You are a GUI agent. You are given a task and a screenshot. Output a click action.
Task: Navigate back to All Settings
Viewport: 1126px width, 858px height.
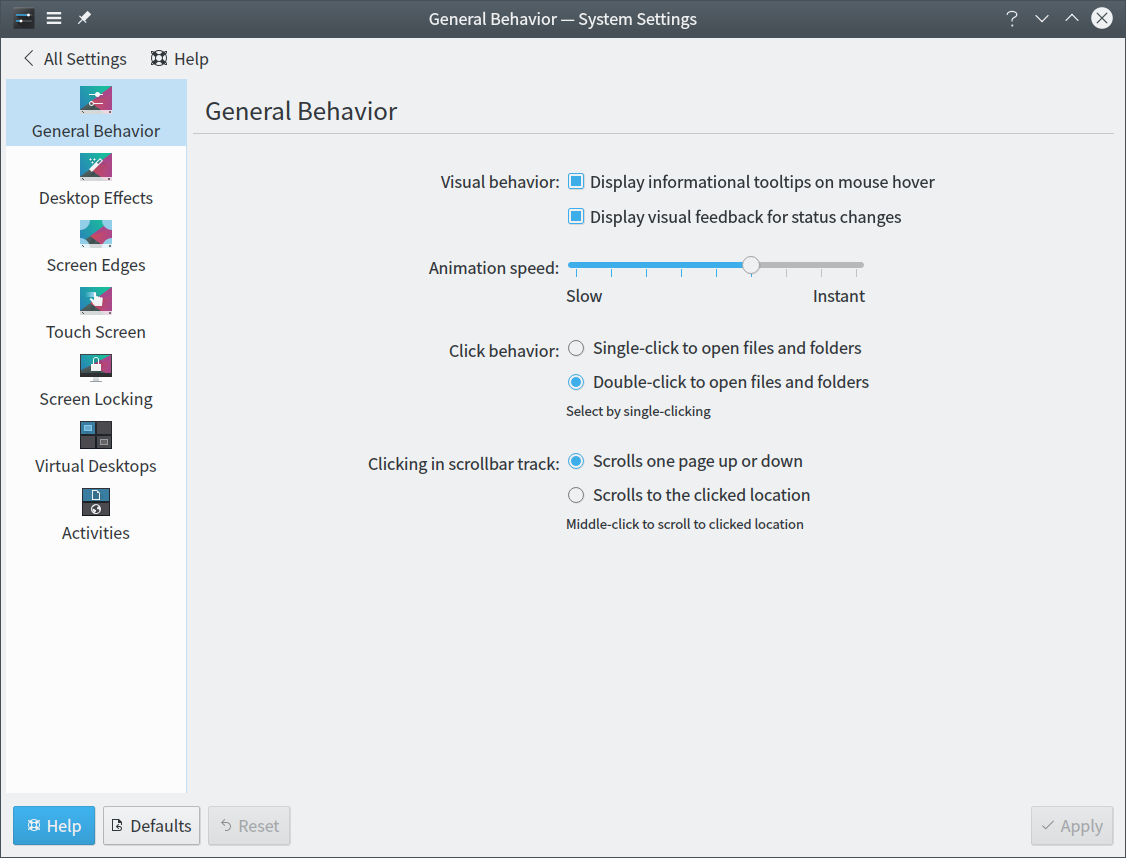(x=73, y=58)
